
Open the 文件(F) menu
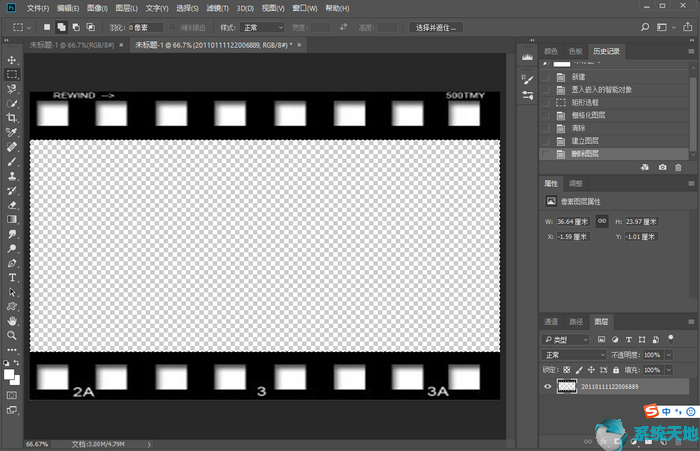point(38,8)
